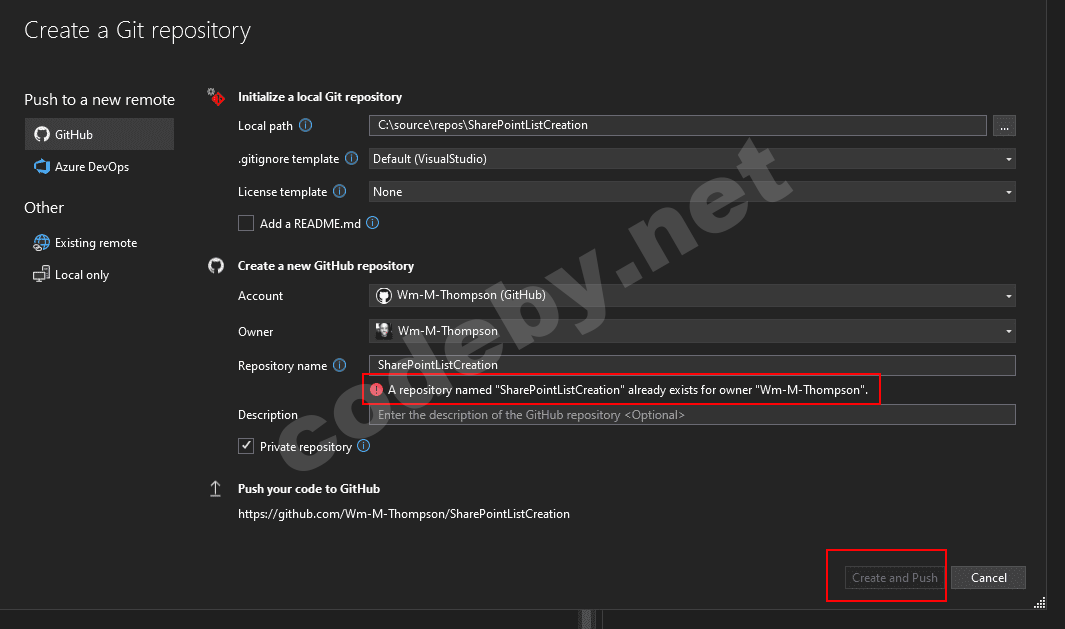Screen dimensions: 1065x629
Task: Click the Initialize a local Git repository heading
Action: (x=320, y=97)
